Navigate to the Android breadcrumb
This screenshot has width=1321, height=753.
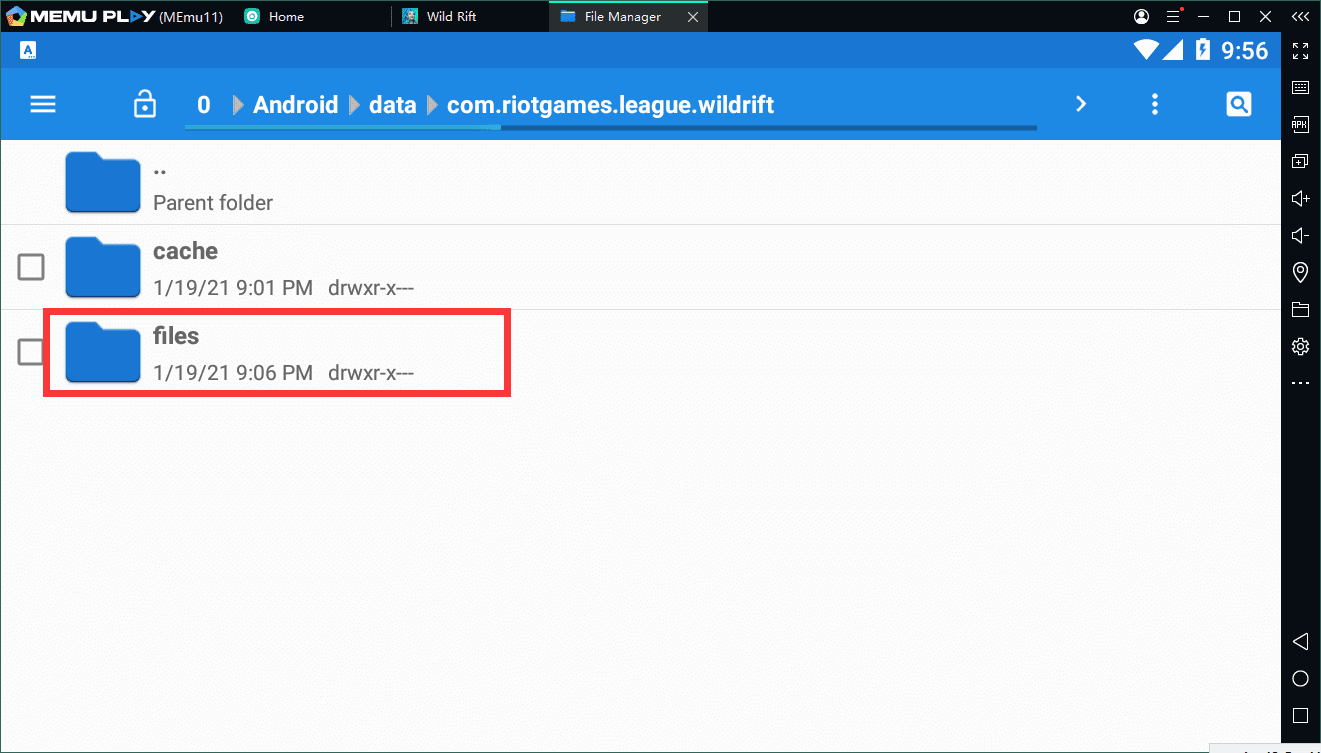click(295, 105)
